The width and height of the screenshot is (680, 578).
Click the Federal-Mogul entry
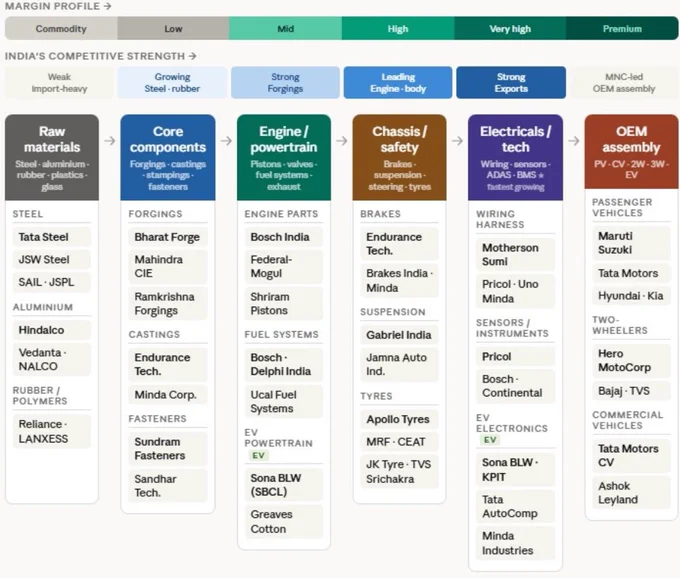coord(284,266)
